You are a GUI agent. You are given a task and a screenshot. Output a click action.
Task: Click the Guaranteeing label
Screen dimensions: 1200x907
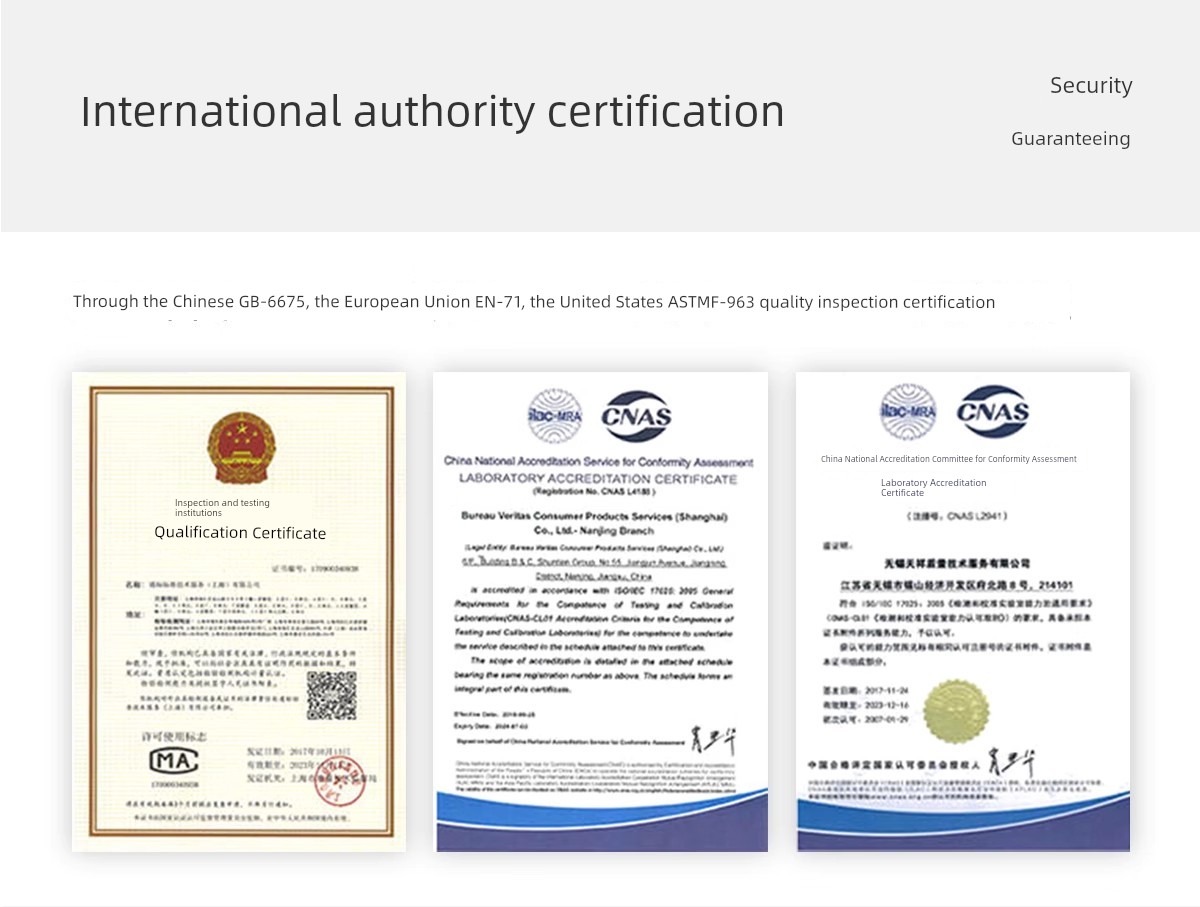1071,139
